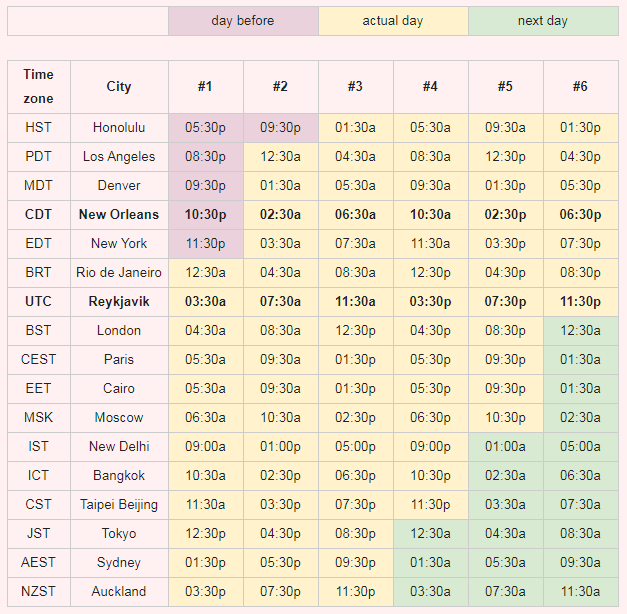This screenshot has width=627, height=614.
Task: Click New Delhi's 01:00a cell in column #5
Action: 506,447
